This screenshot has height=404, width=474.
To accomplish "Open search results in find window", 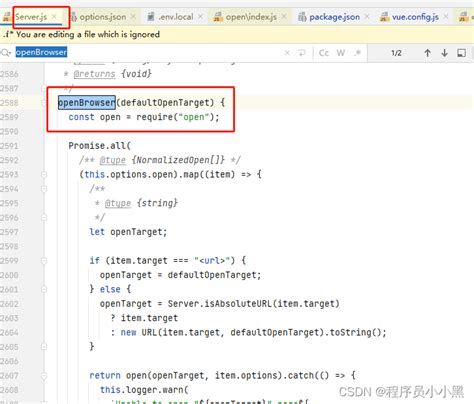I will click(x=461, y=53).
